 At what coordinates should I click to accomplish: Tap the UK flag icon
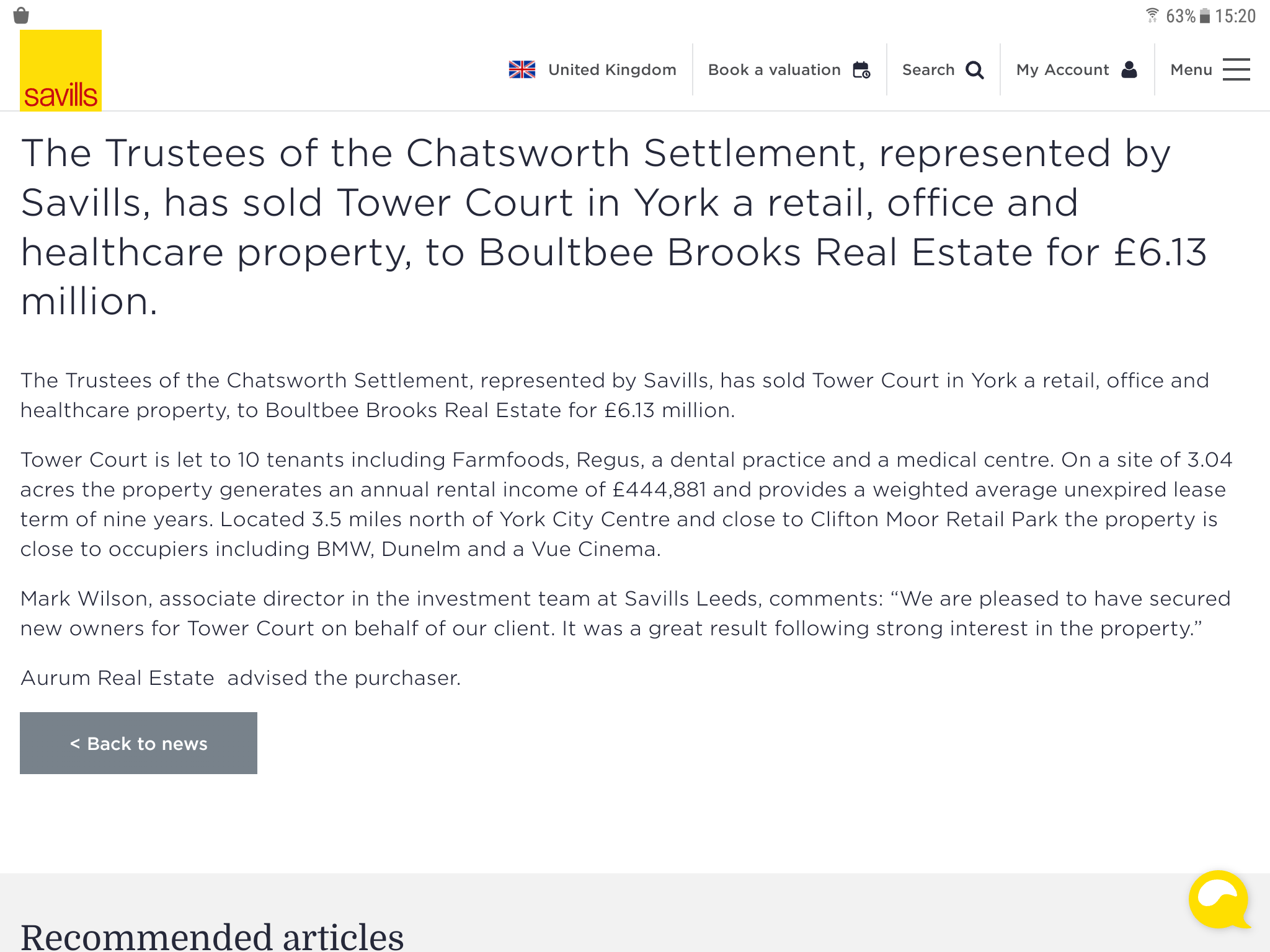click(x=522, y=69)
